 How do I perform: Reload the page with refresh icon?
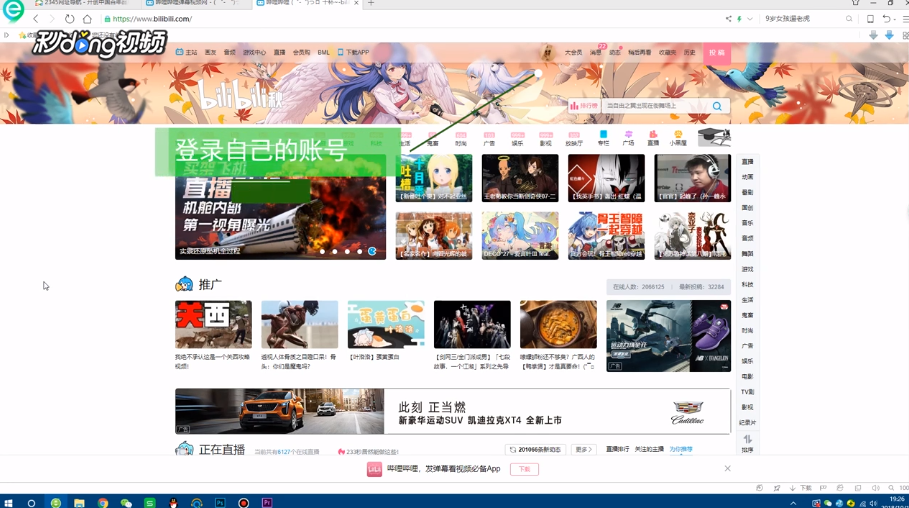70,19
